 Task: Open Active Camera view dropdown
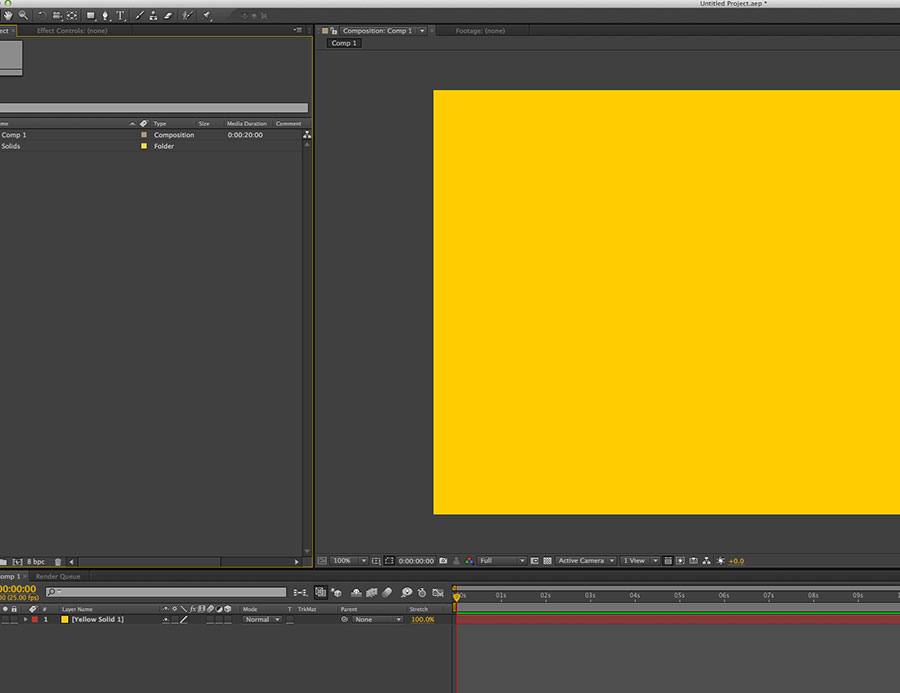[586, 561]
